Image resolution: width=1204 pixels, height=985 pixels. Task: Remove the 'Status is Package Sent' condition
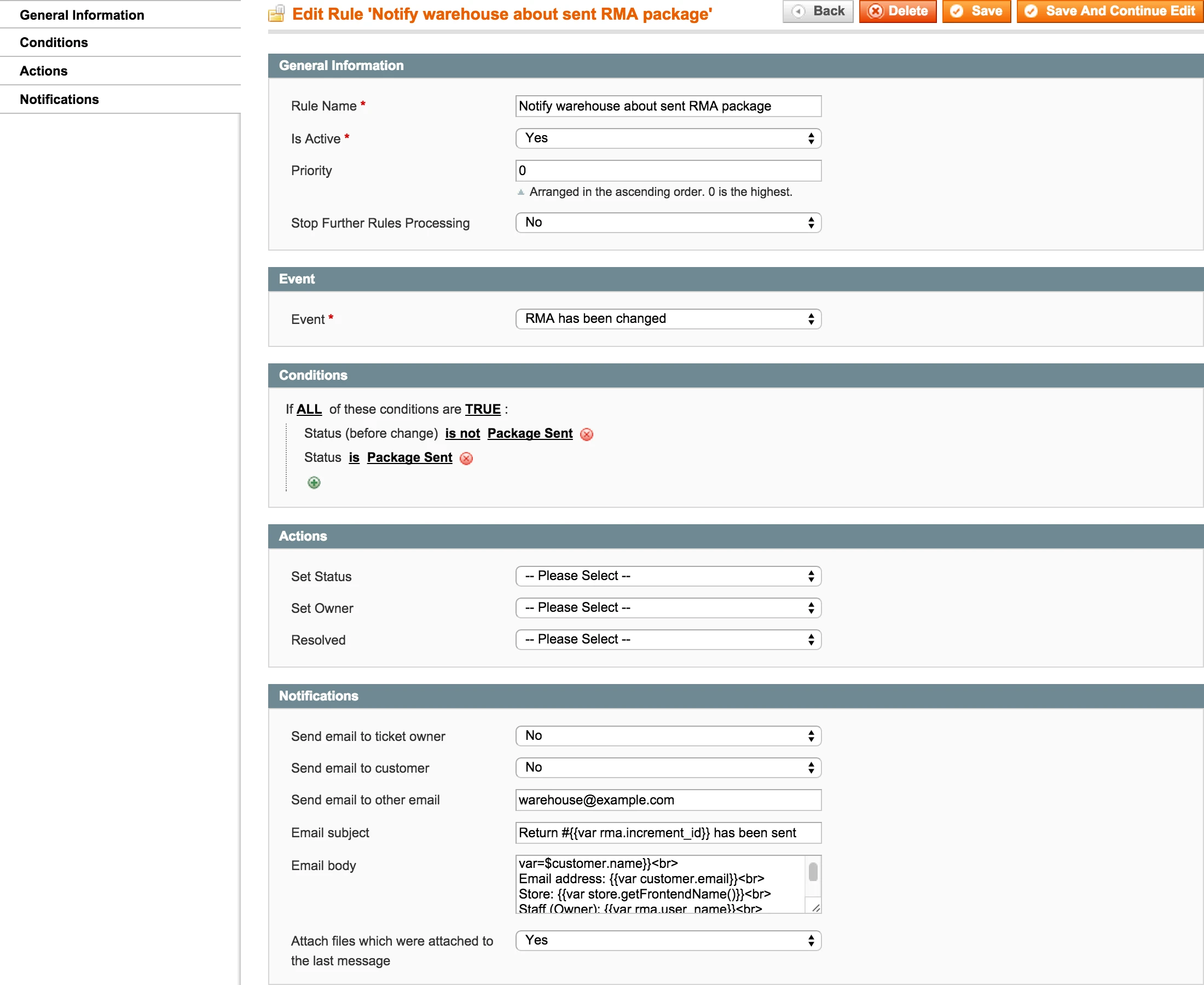tap(466, 458)
